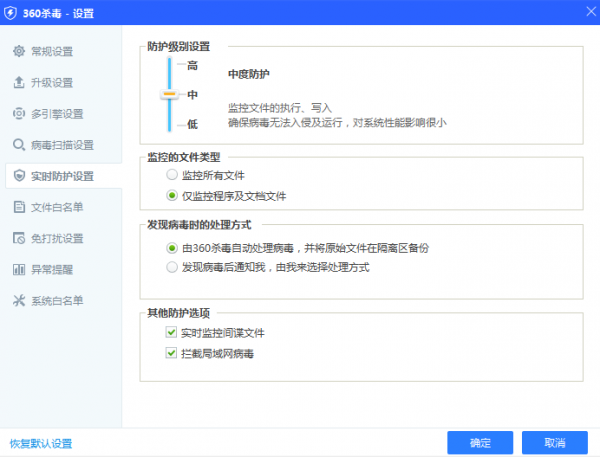Click the clock icon beside 免打扰设置
This screenshot has height=457, width=600.
click(19, 238)
